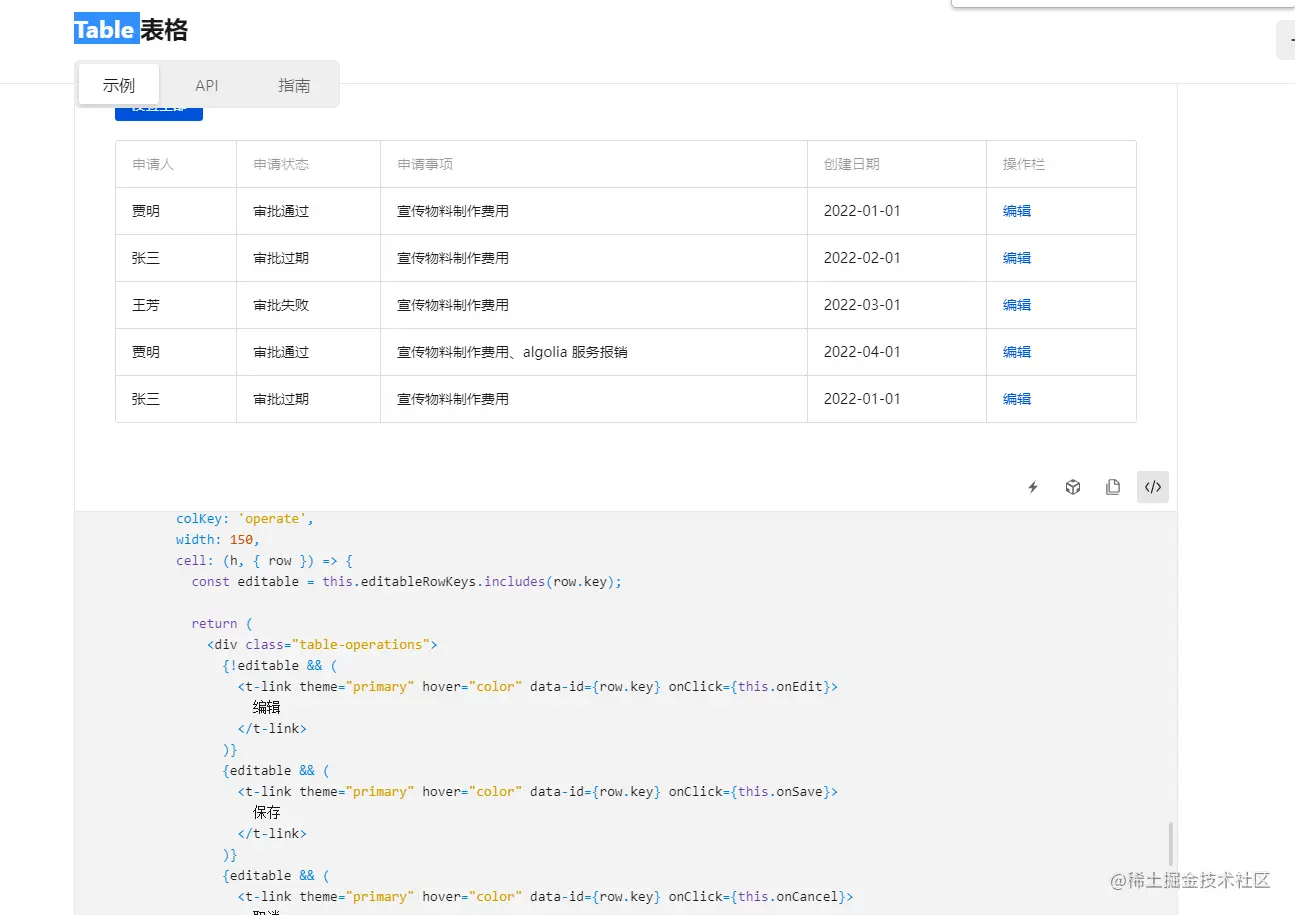Click the t-link line with this.onSave
1295x915 pixels.
click(538, 791)
